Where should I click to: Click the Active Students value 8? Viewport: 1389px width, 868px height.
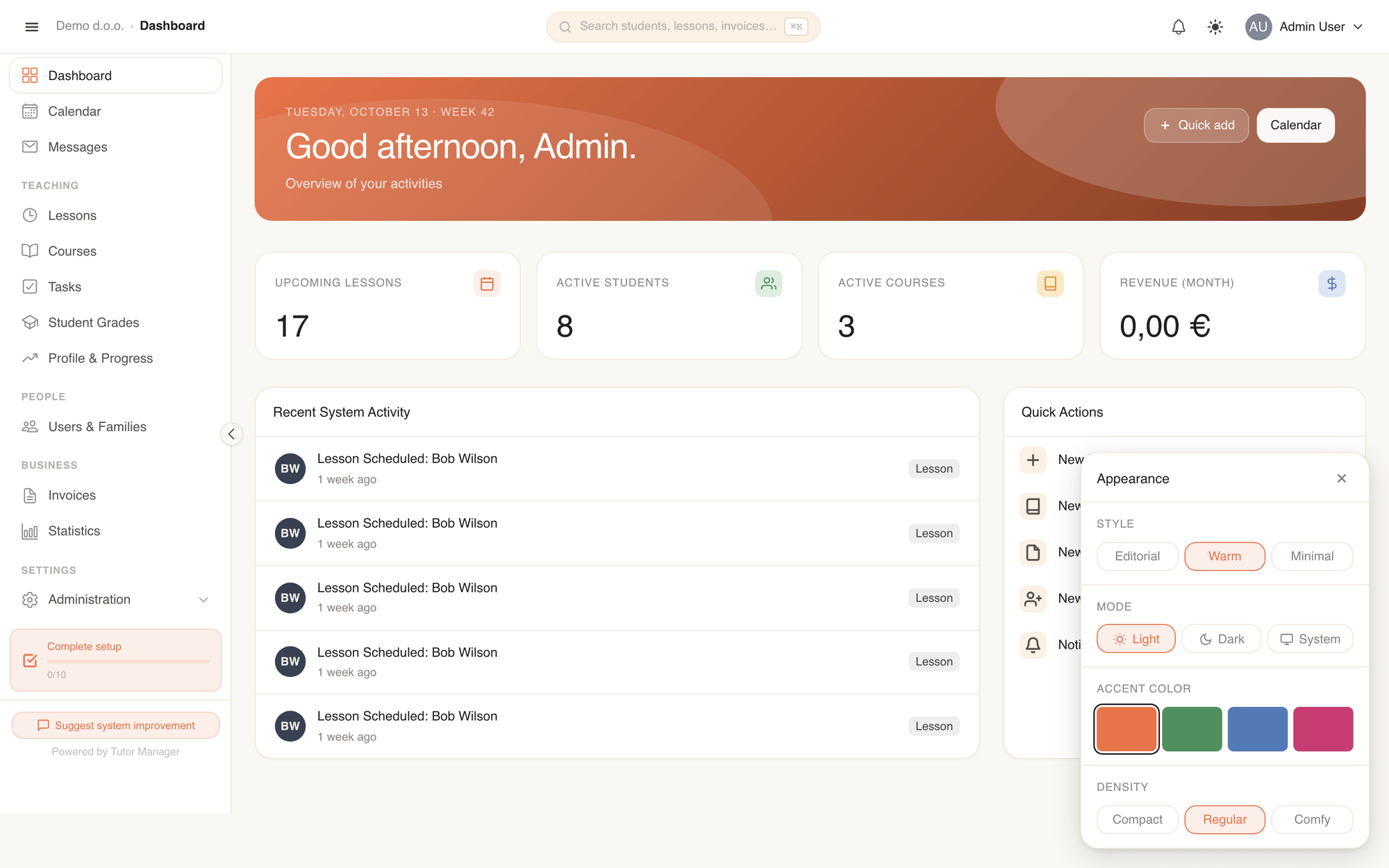click(565, 326)
